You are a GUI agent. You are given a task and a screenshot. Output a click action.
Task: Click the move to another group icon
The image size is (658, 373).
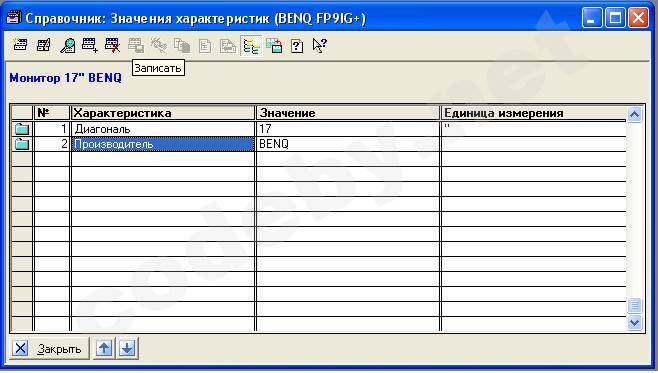coord(274,45)
